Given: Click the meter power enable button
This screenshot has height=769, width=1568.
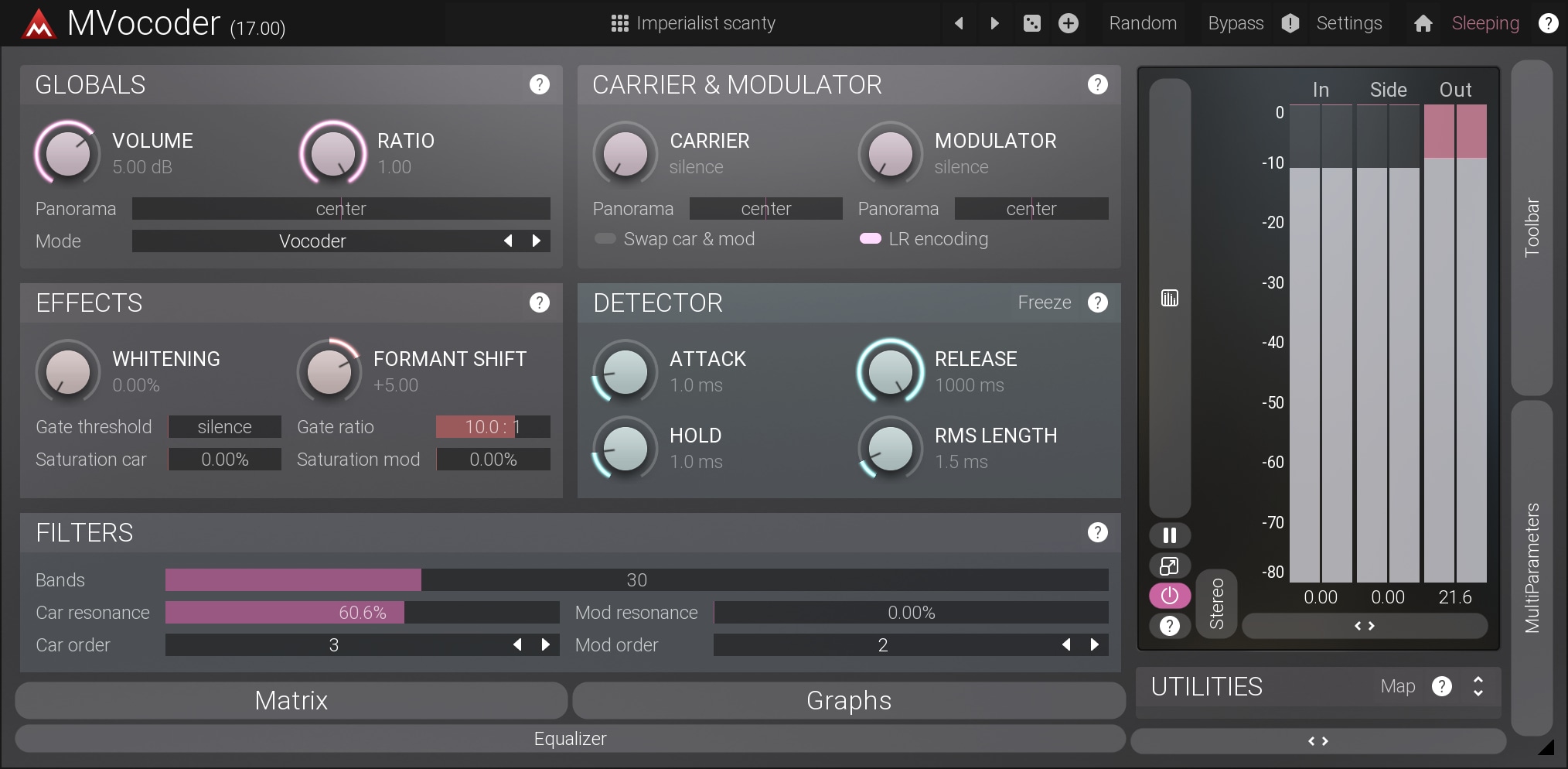Looking at the screenshot, I should (x=1169, y=595).
